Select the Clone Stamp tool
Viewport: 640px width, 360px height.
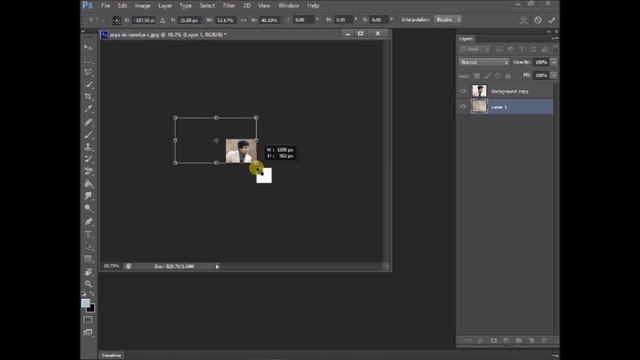(88, 147)
